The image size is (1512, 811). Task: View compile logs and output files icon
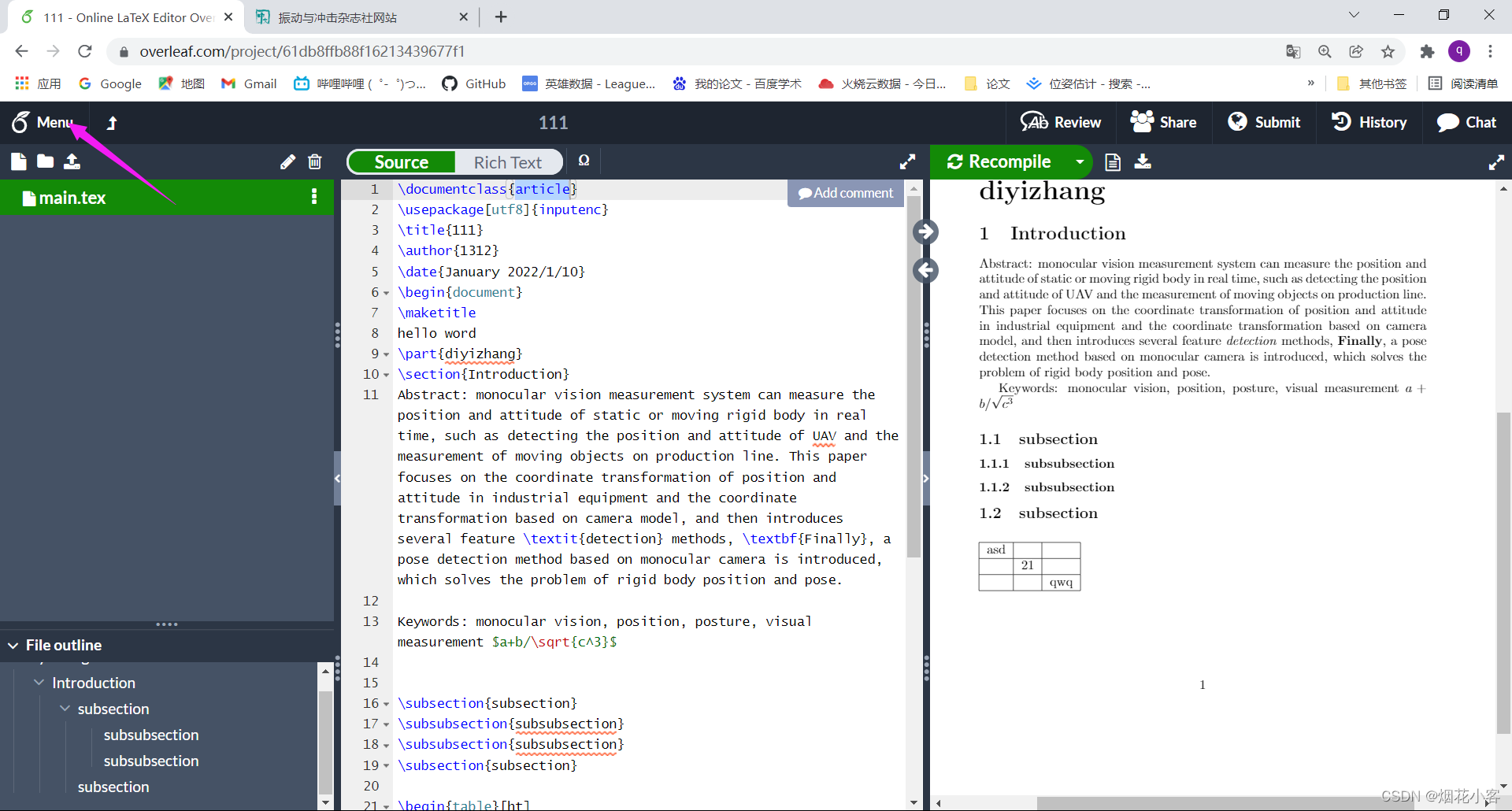point(1113,161)
